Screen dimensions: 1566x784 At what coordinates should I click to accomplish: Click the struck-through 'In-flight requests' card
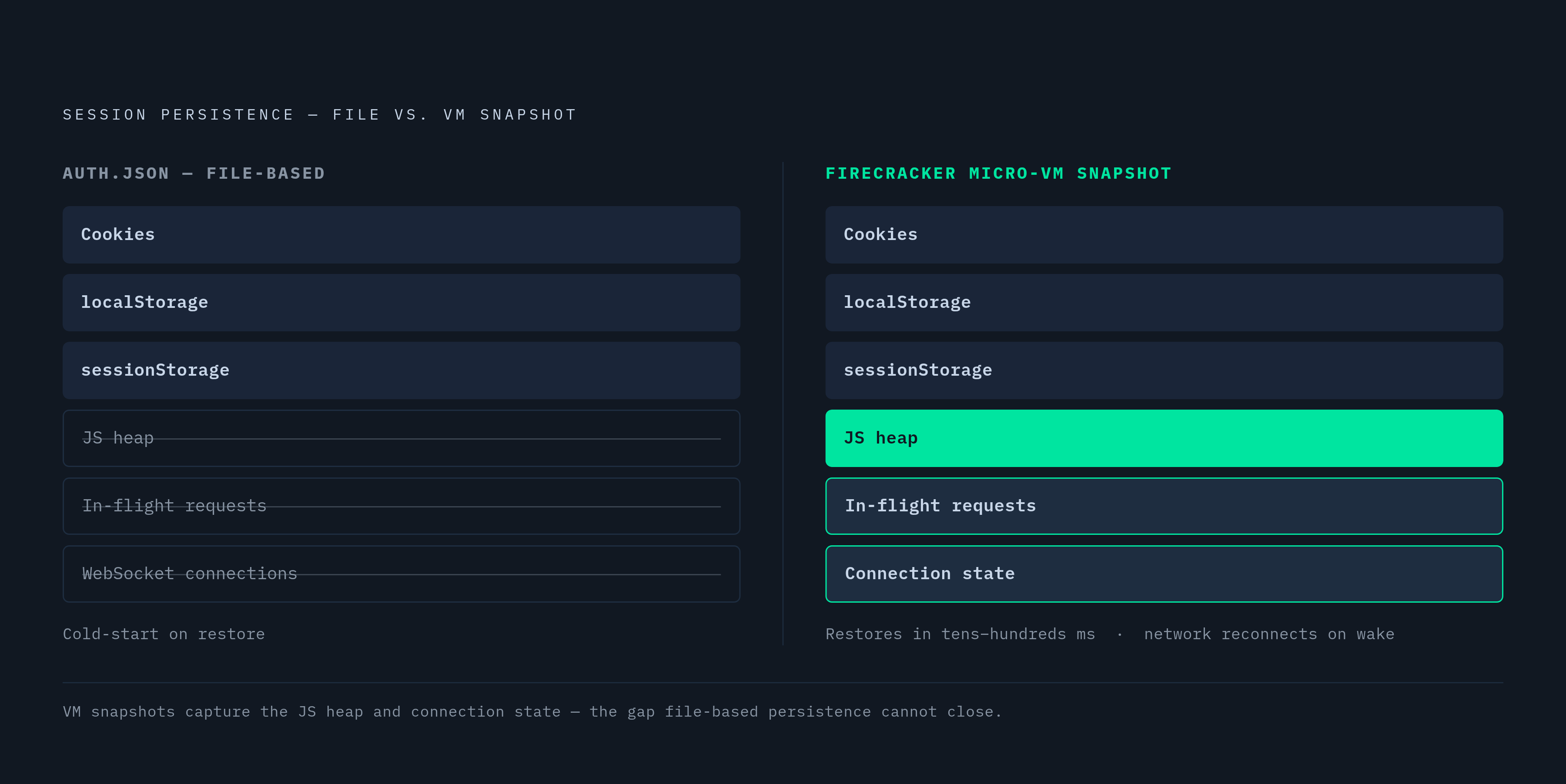[x=401, y=506]
